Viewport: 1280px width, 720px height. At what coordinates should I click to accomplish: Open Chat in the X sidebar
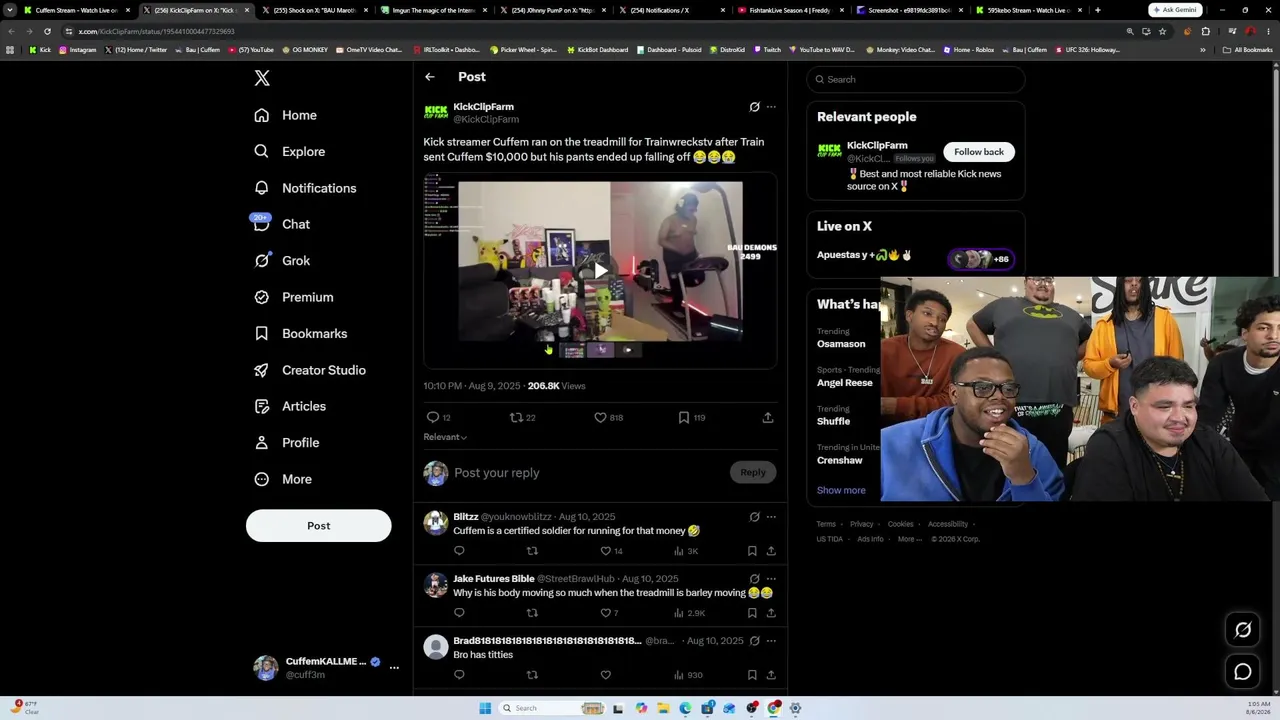coord(282,224)
